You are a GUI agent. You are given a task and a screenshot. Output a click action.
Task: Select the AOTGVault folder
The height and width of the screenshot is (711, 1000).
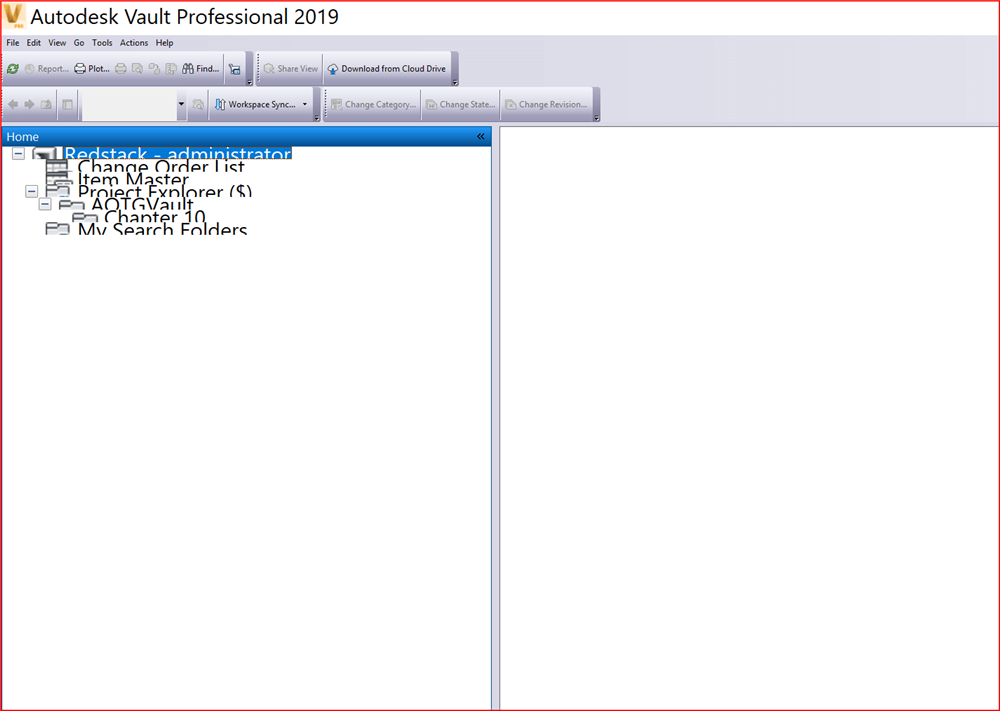pos(142,204)
